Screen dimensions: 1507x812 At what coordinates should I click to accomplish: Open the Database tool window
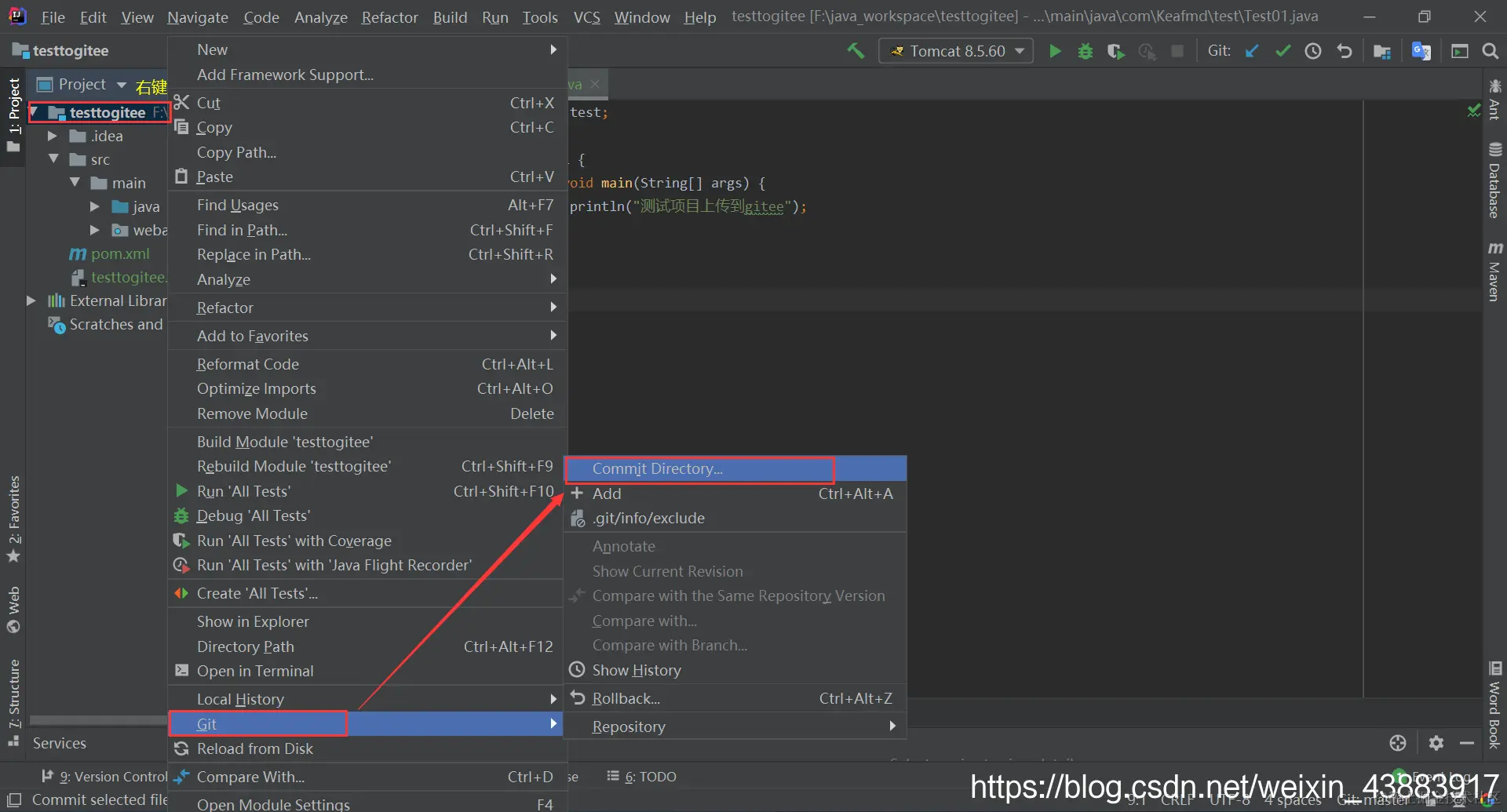tap(1494, 180)
